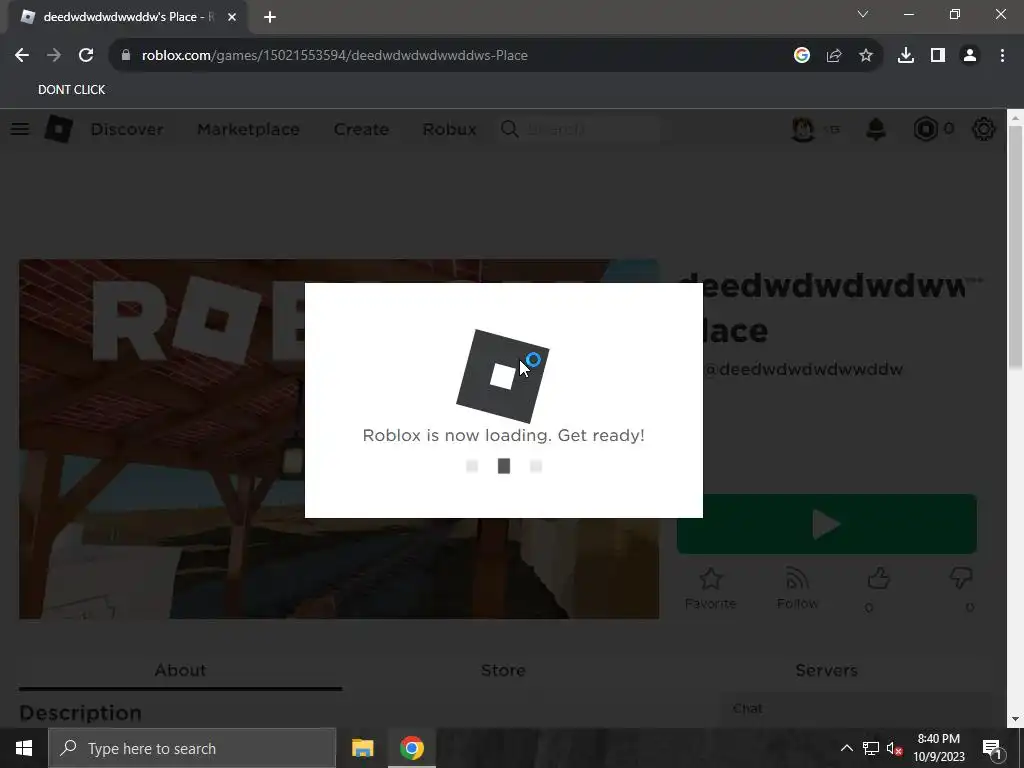
Task: Reload the Roblox page
Action: click(x=86, y=56)
